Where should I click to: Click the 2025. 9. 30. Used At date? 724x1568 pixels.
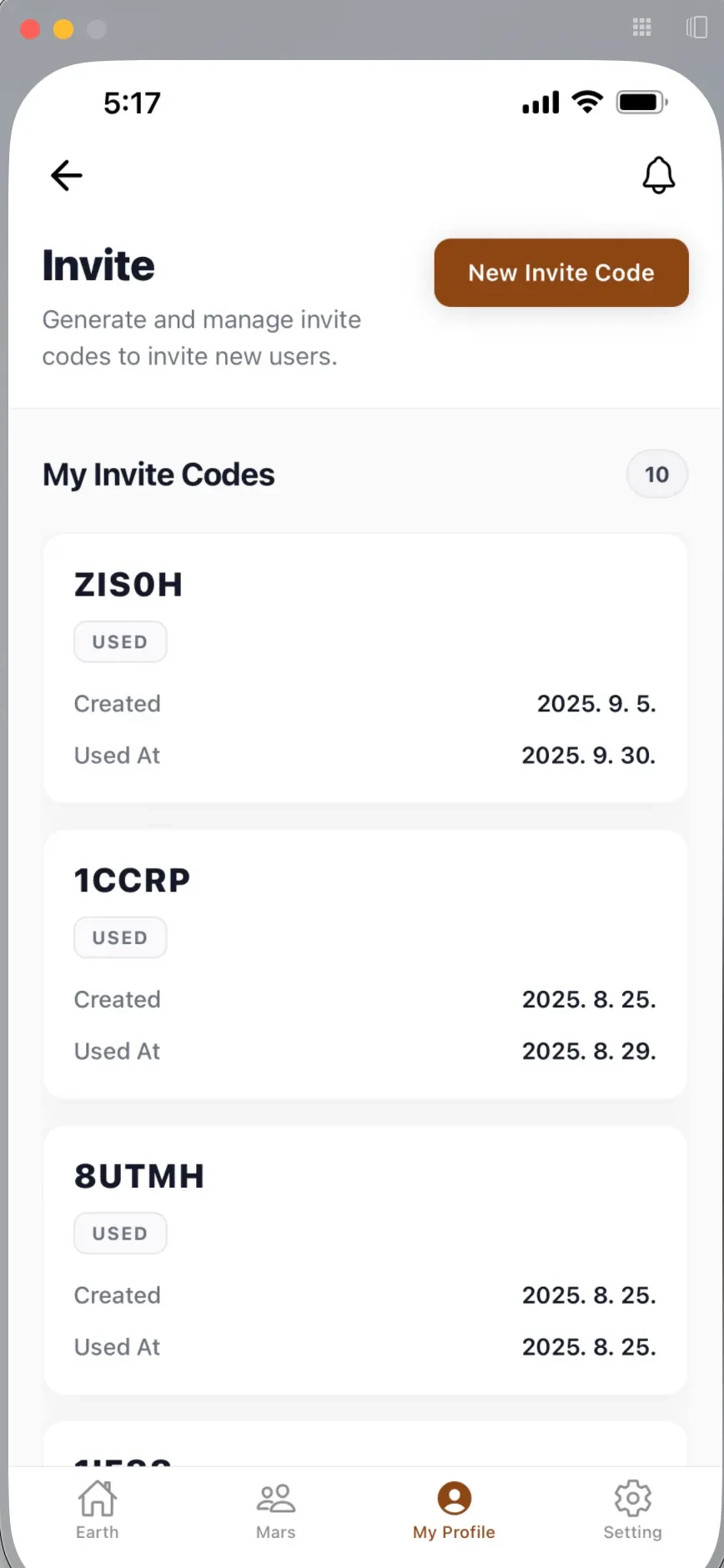click(x=589, y=756)
